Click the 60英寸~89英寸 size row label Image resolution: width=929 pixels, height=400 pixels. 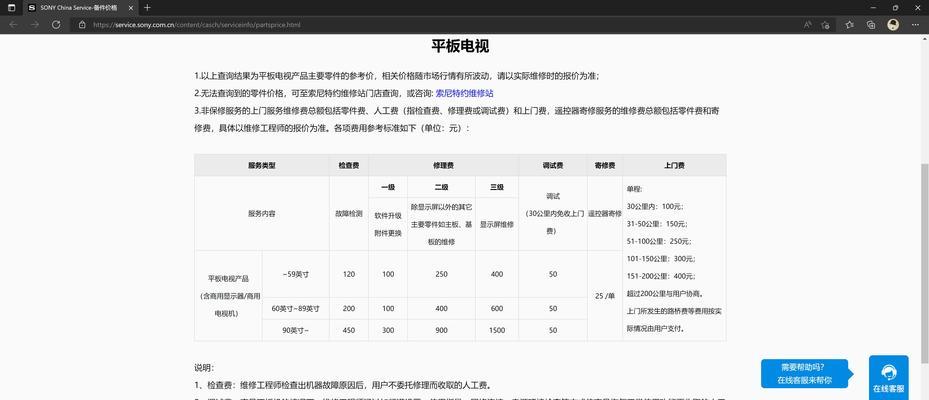(295, 308)
